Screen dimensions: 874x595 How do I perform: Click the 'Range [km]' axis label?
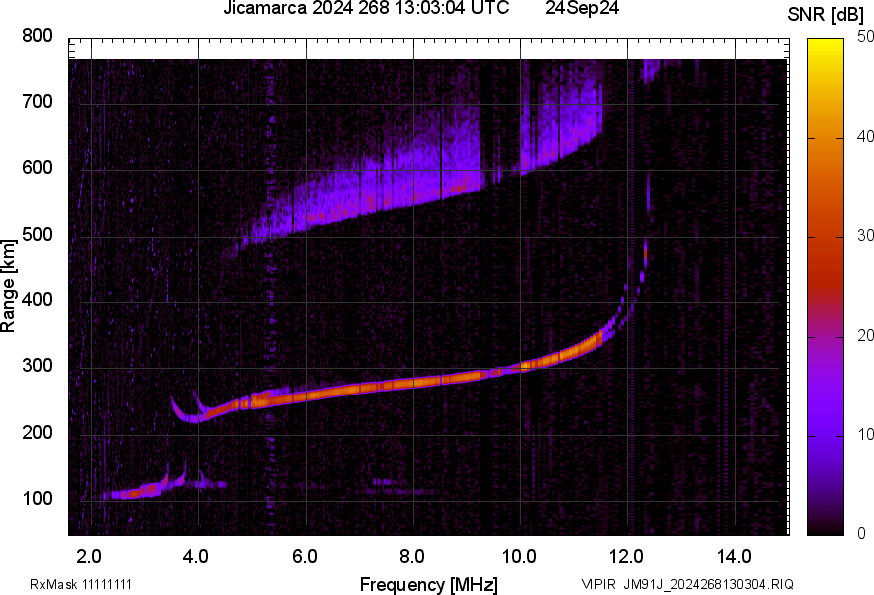click(8, 287)
